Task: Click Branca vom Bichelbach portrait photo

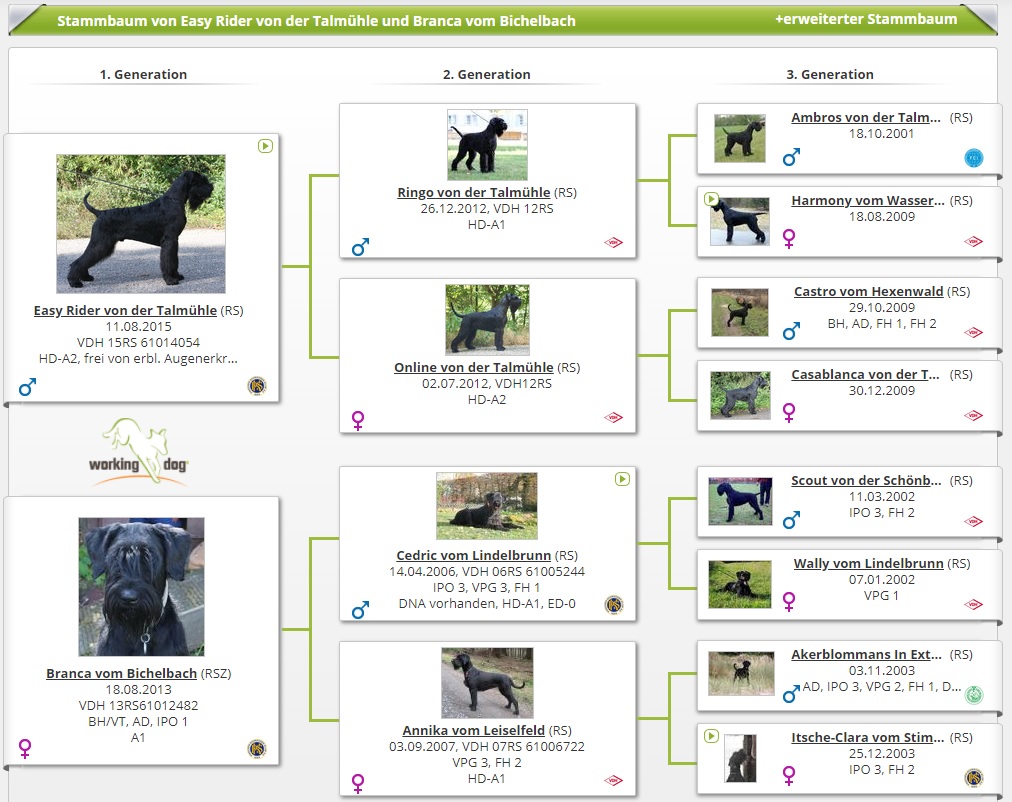Action: click(x=141, y=586)
